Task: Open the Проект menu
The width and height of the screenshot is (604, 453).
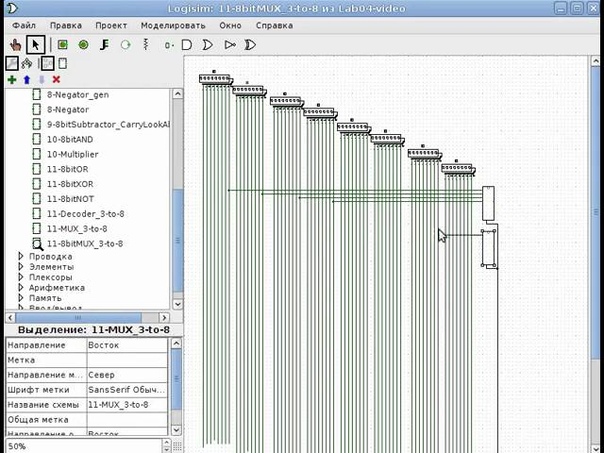Action: point(111,25)
